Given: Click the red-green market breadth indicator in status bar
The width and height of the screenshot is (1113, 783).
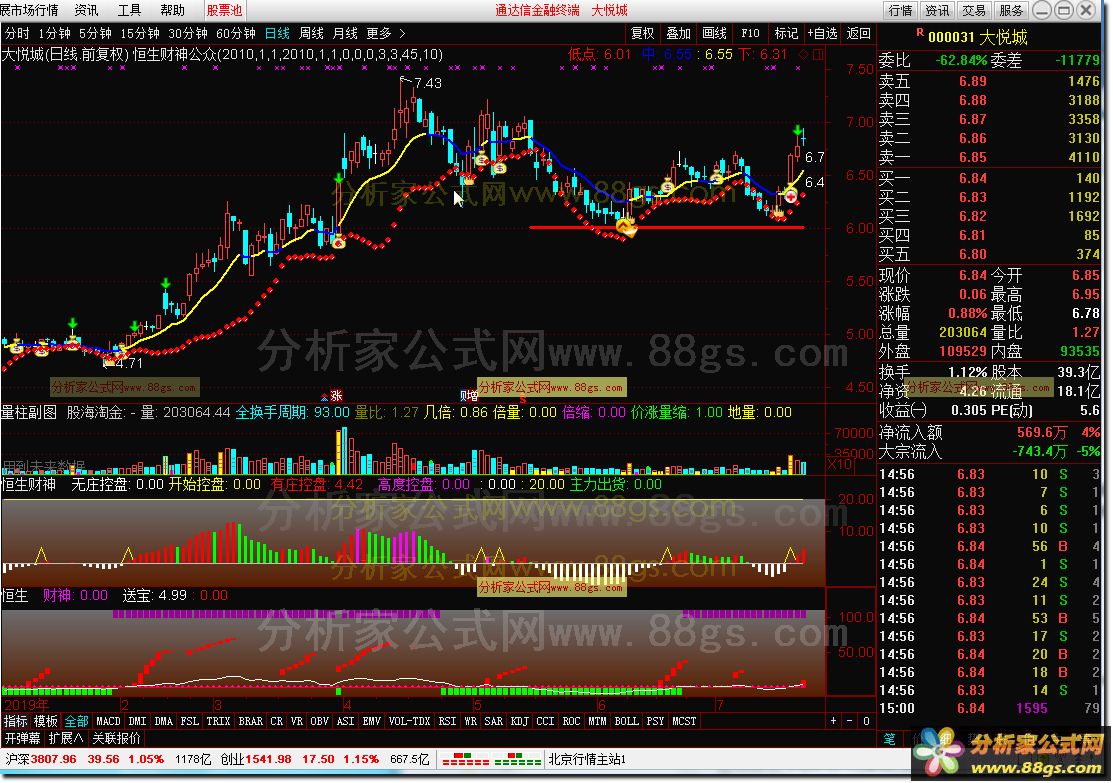Looking at the screenshot, I should (x=491, y=760).
